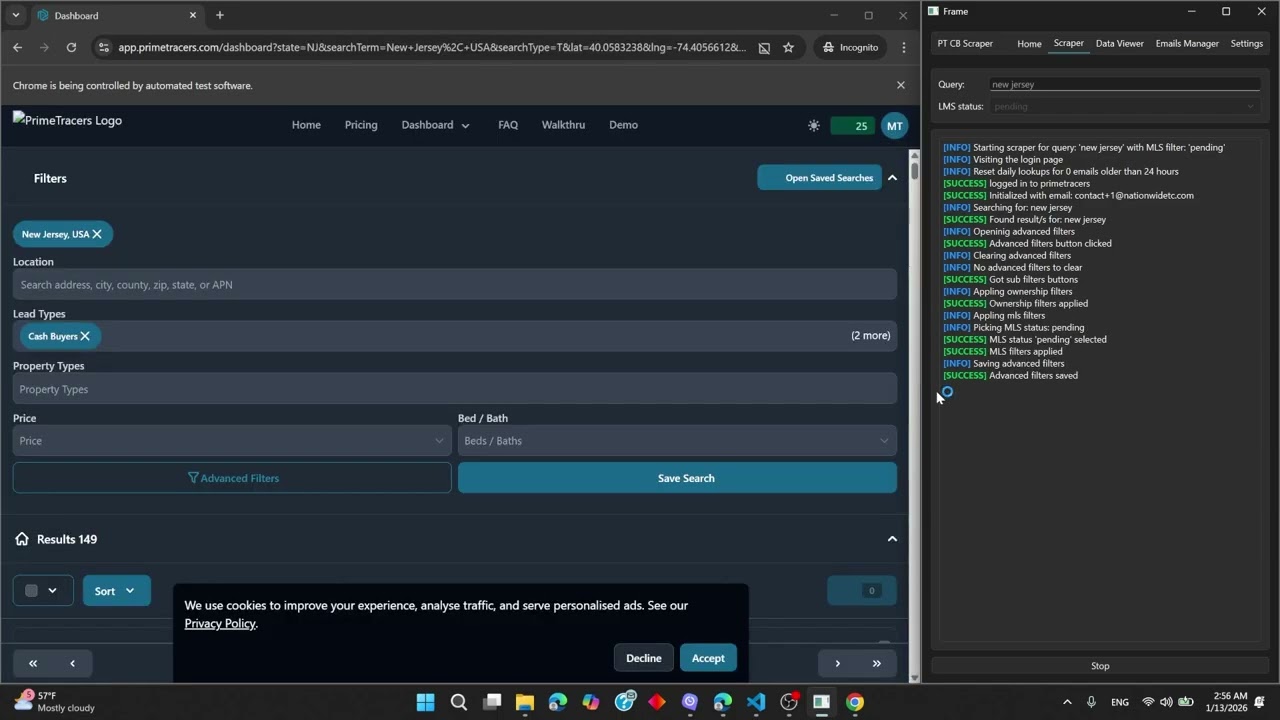Open Task View on the taskbar

pyautogui.click(x=492, y=702)
